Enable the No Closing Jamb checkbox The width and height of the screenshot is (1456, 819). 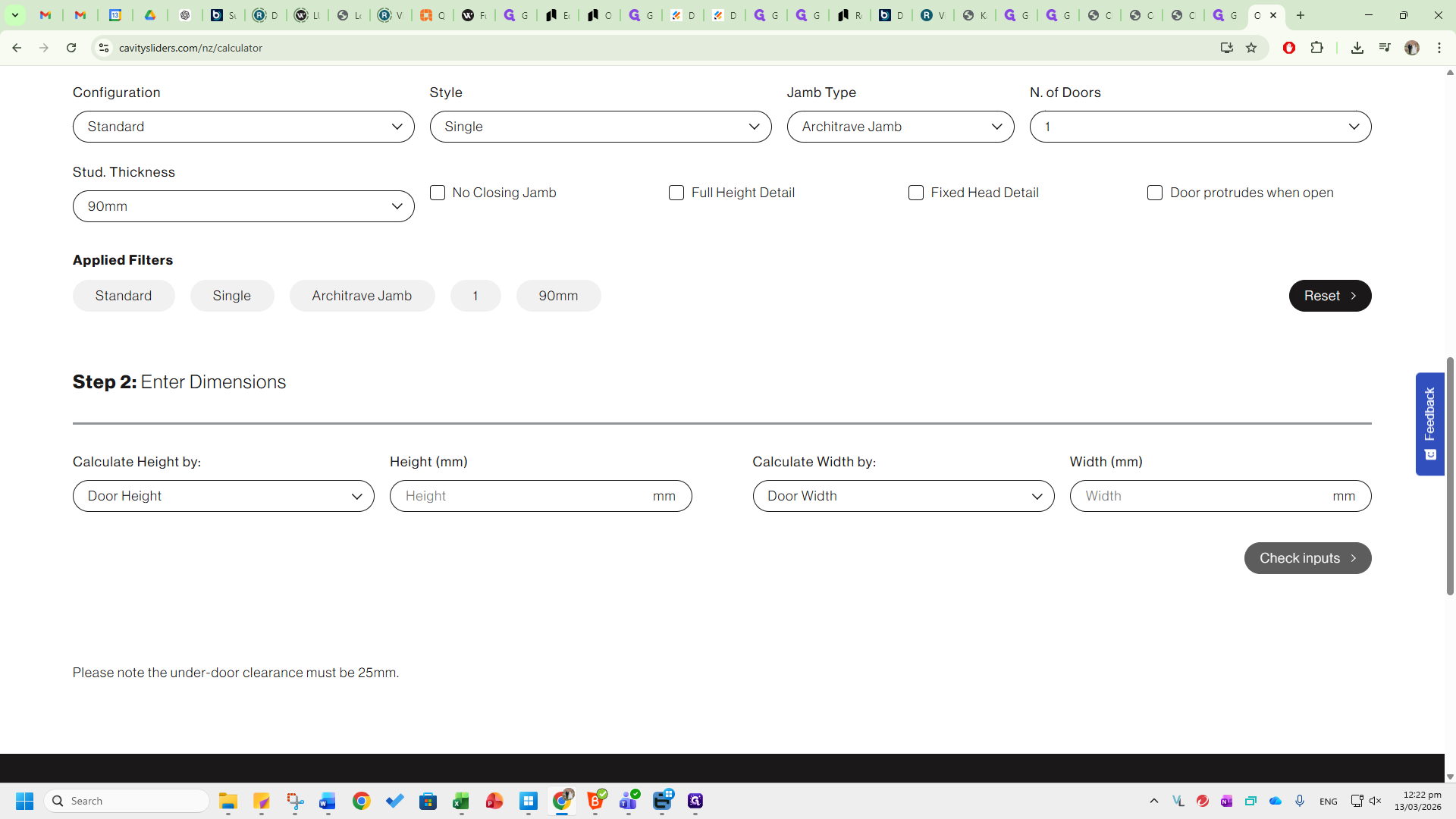(x=438, y=193)
